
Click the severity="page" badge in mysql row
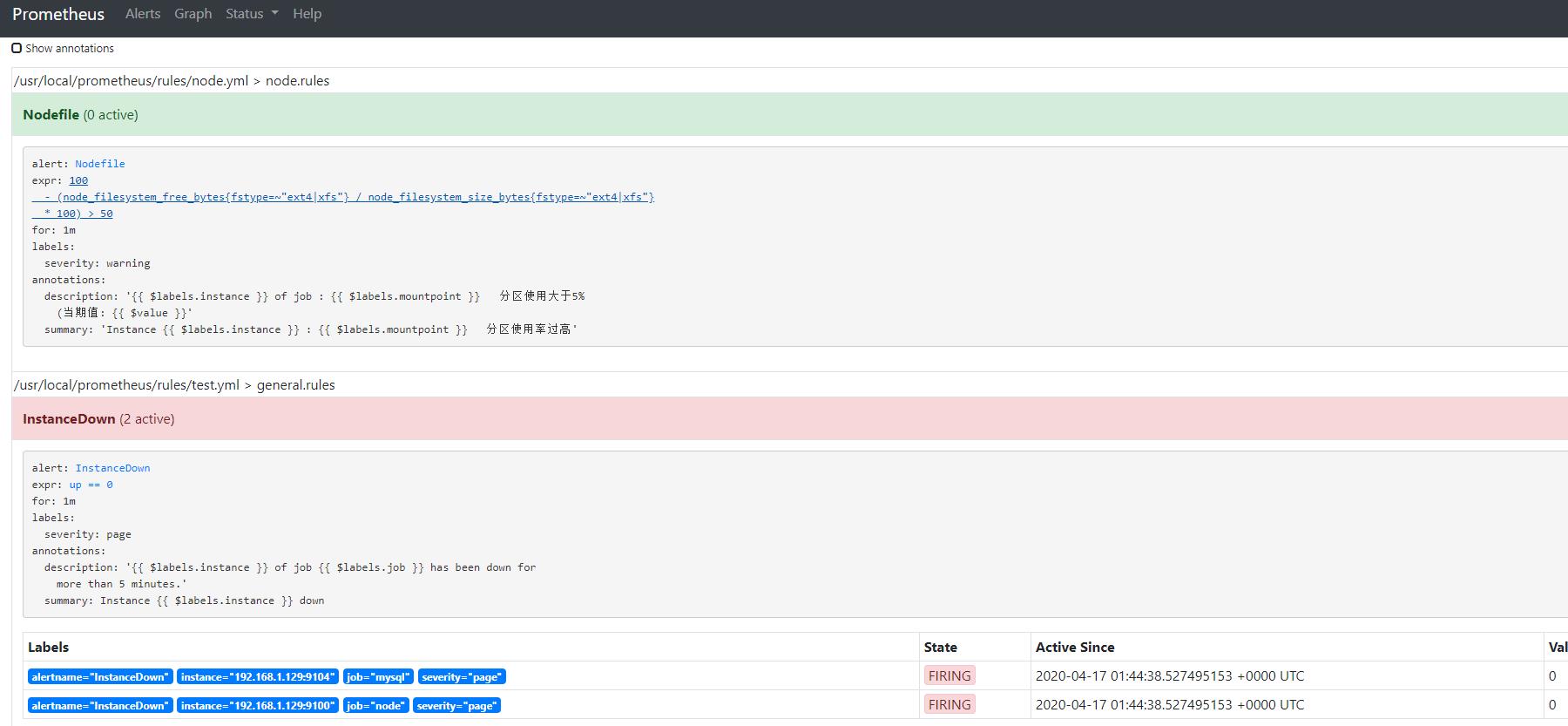click(x=462, y=676)
